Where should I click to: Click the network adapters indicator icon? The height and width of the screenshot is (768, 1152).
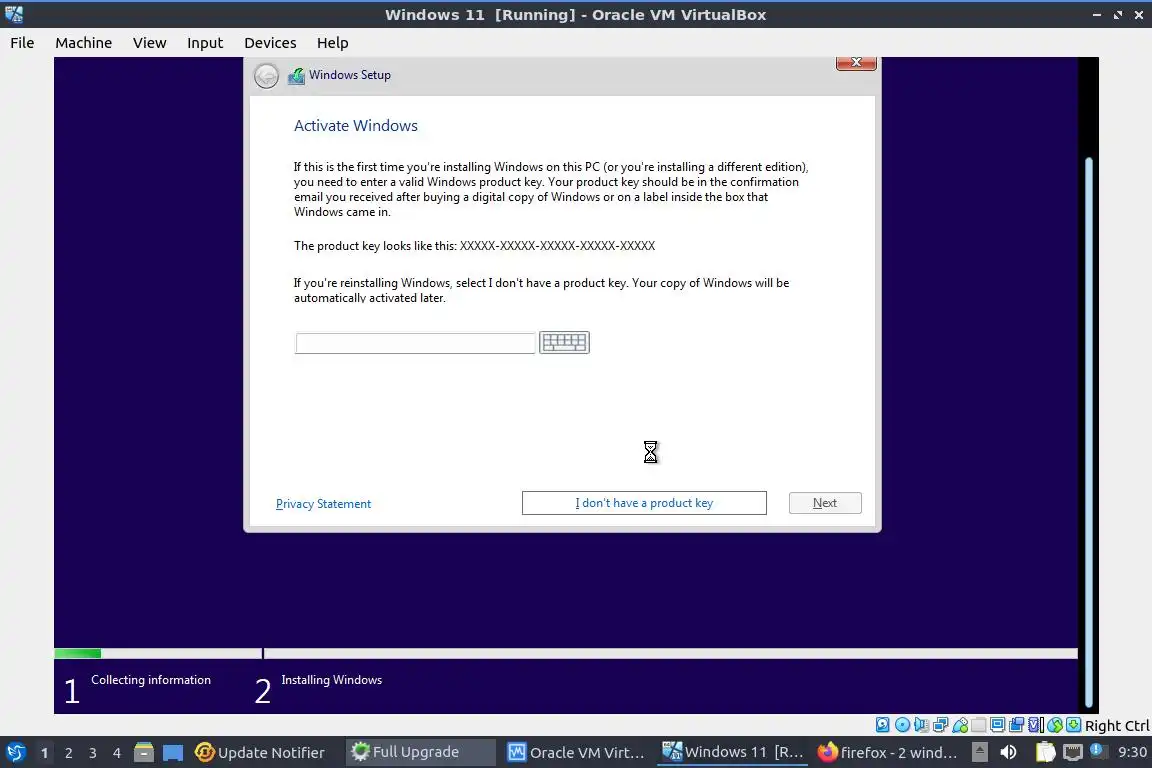click(x=940, y=725)
